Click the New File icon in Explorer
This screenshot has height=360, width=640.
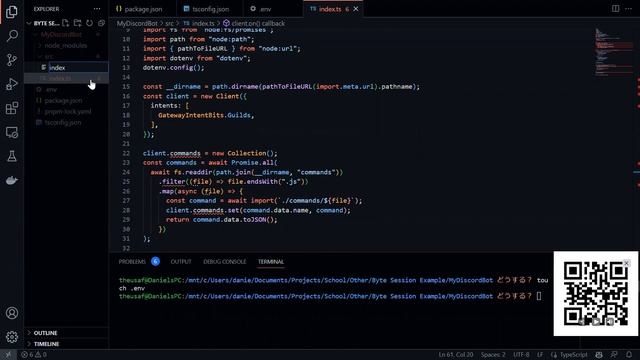(x=66, y=23)
